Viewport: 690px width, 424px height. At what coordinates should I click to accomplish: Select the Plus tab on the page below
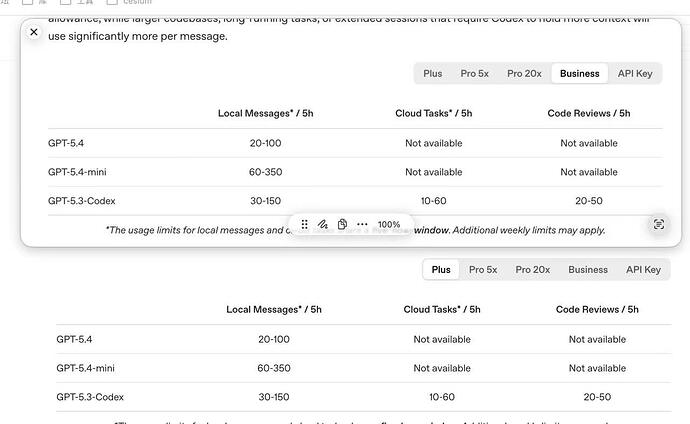coord(441,270)
